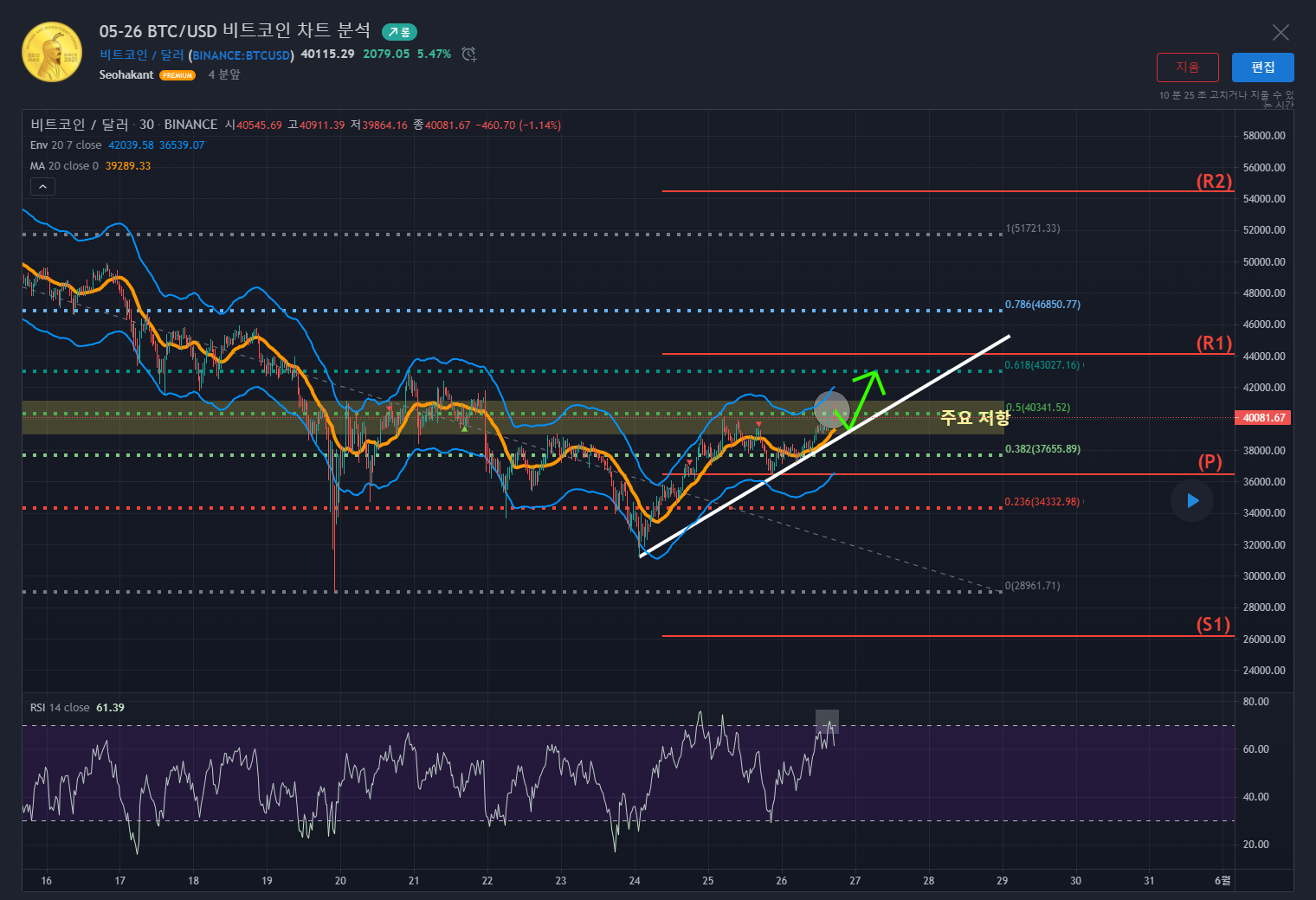Open the BINANCE:BTCUSD ticker link
Screen dimensions: 1316x900
pos(242,55)
